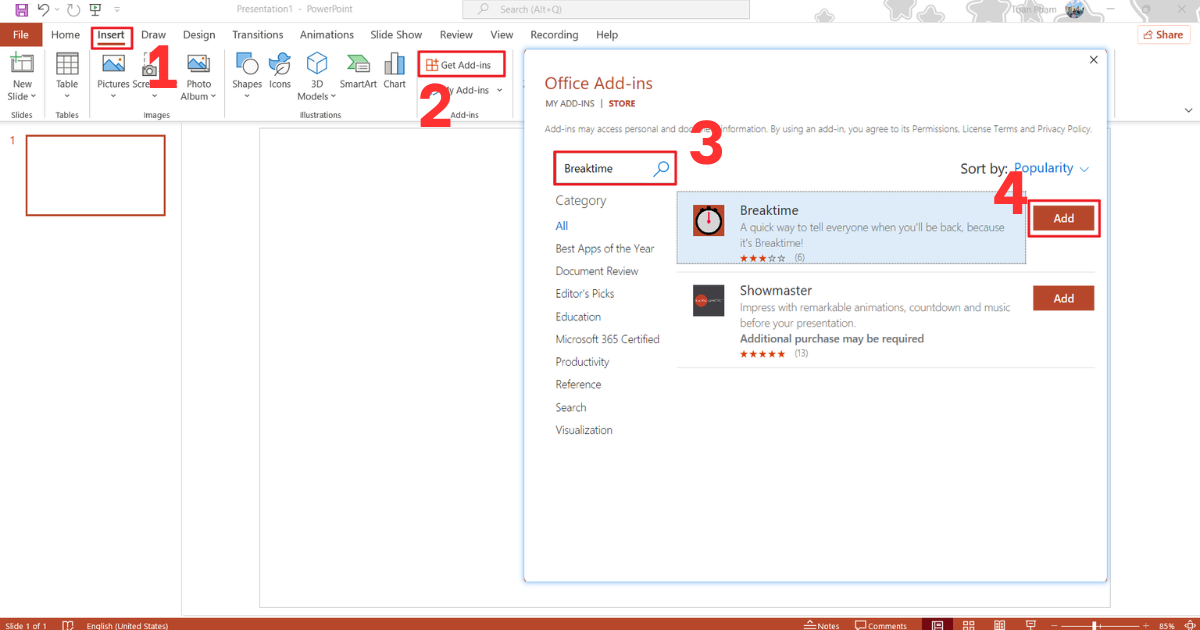This screenshot has height=630, width=1200.
Task: Switch to the Insert tab
Action: tap(111, 35)
